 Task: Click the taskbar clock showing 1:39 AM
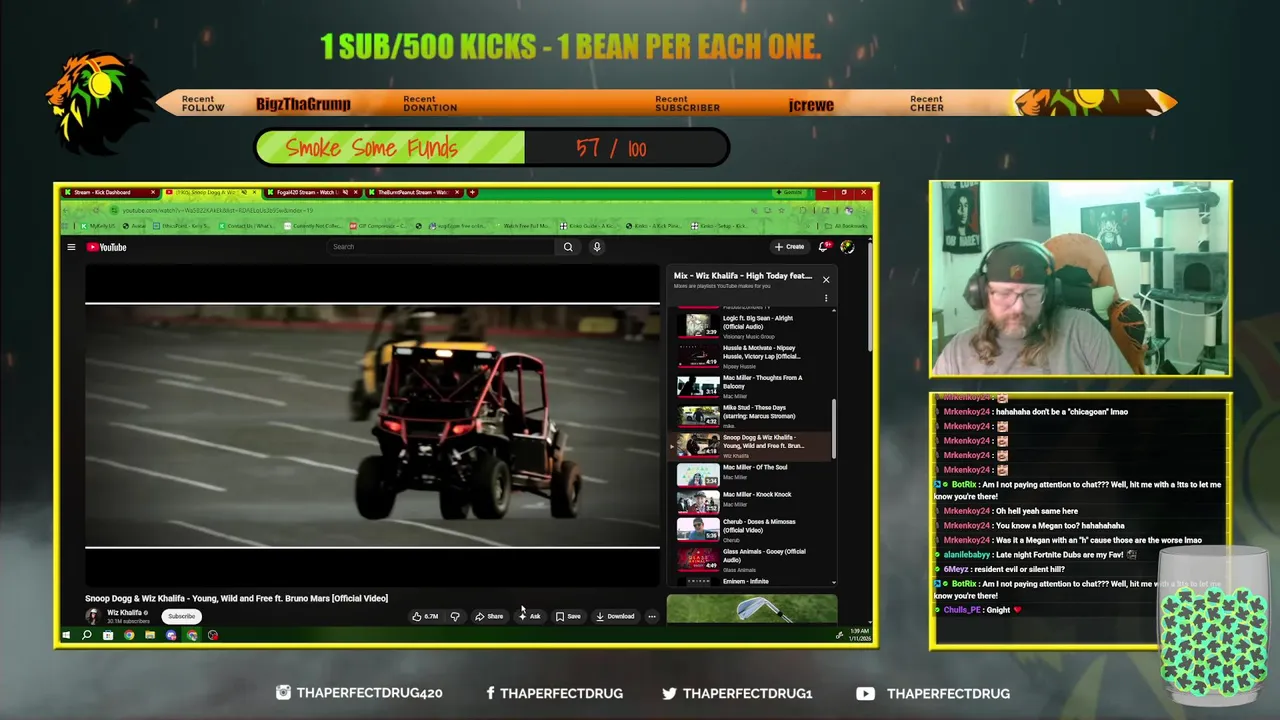pyautogui.click(x=860, y=635)
